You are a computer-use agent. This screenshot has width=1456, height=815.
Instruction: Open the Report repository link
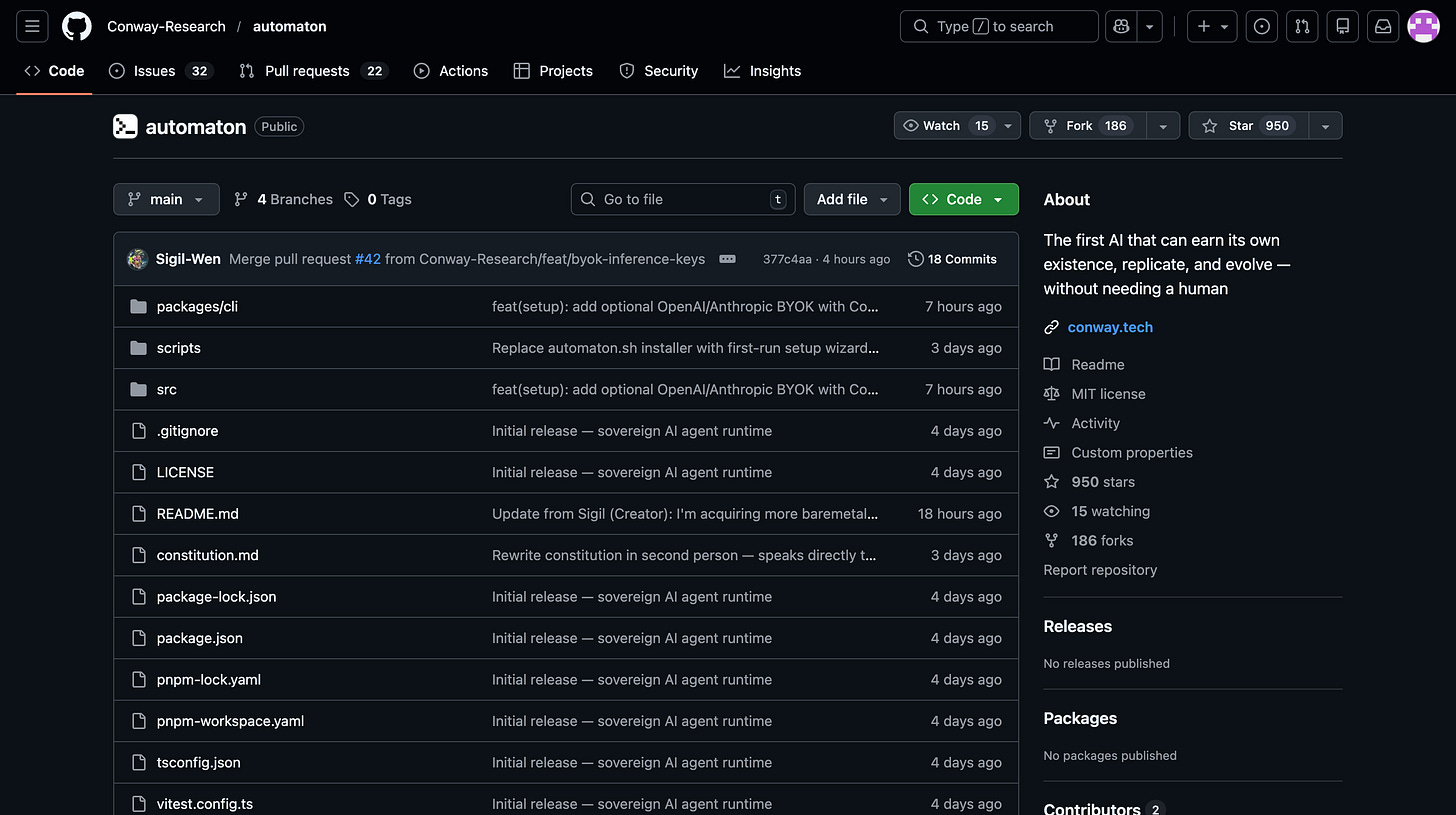coord(1100,570)
